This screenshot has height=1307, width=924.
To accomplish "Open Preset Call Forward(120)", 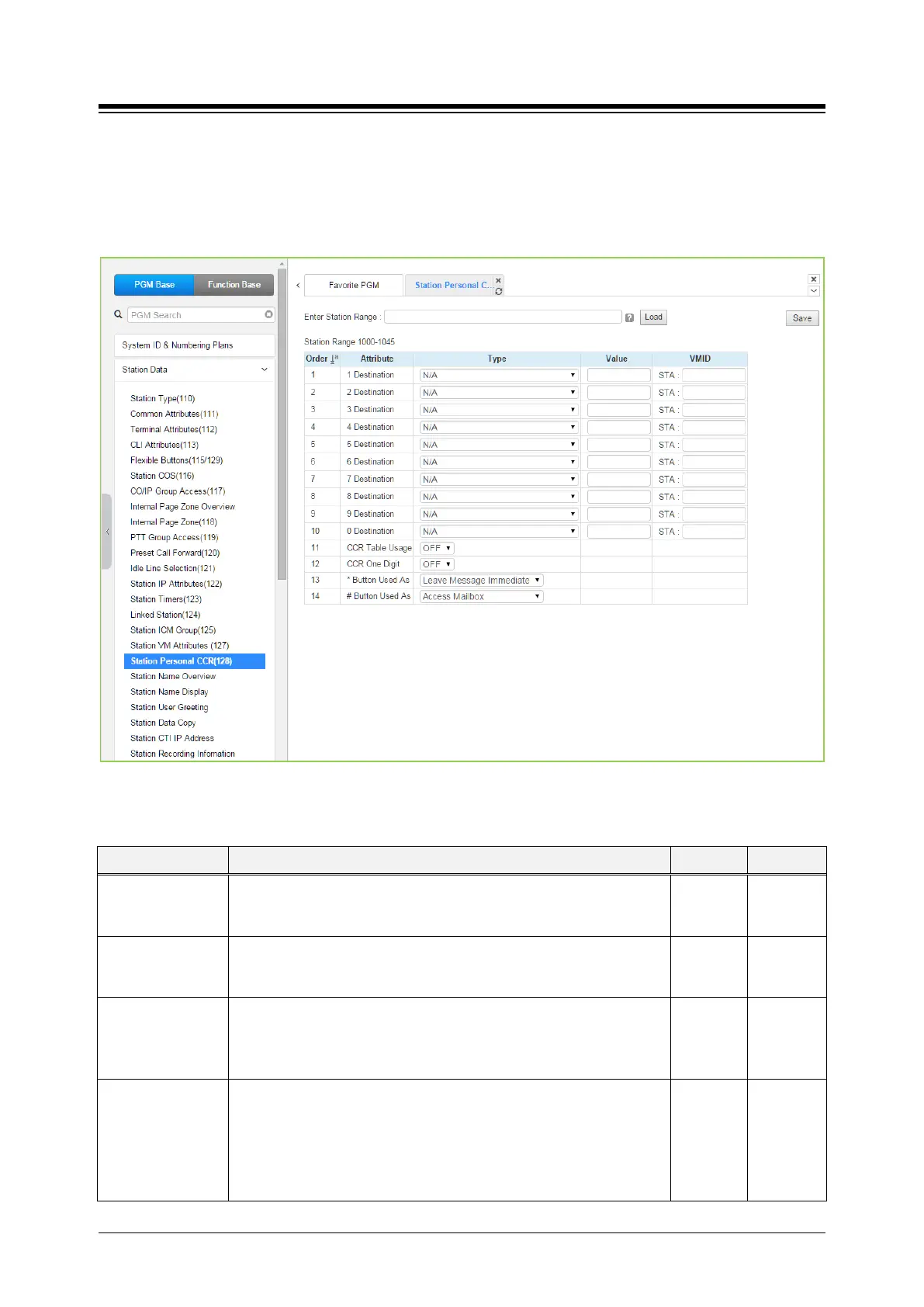I will click(175, 553).
